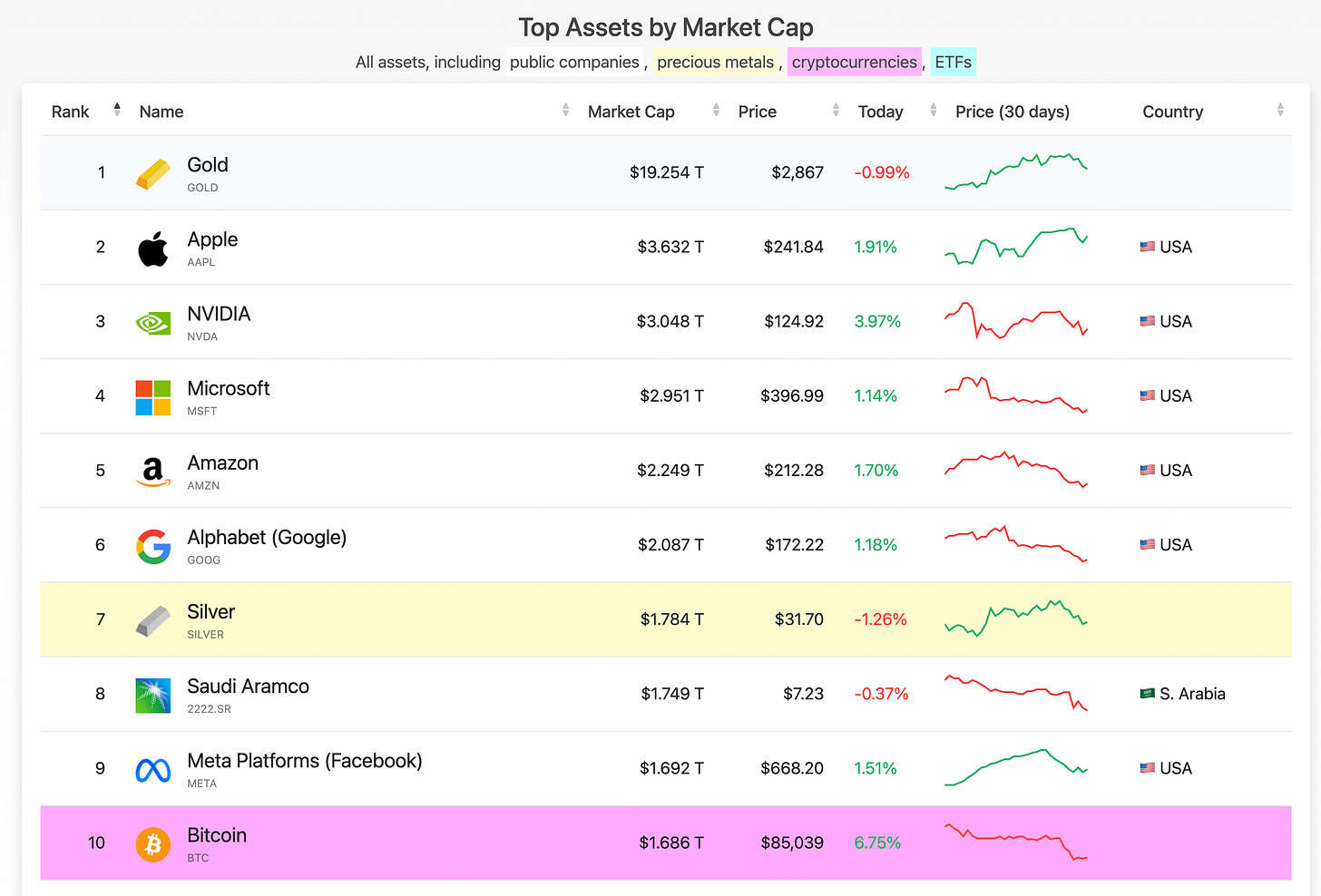
Task: Click the Amazon logo icon
Action: pos(153,472)
